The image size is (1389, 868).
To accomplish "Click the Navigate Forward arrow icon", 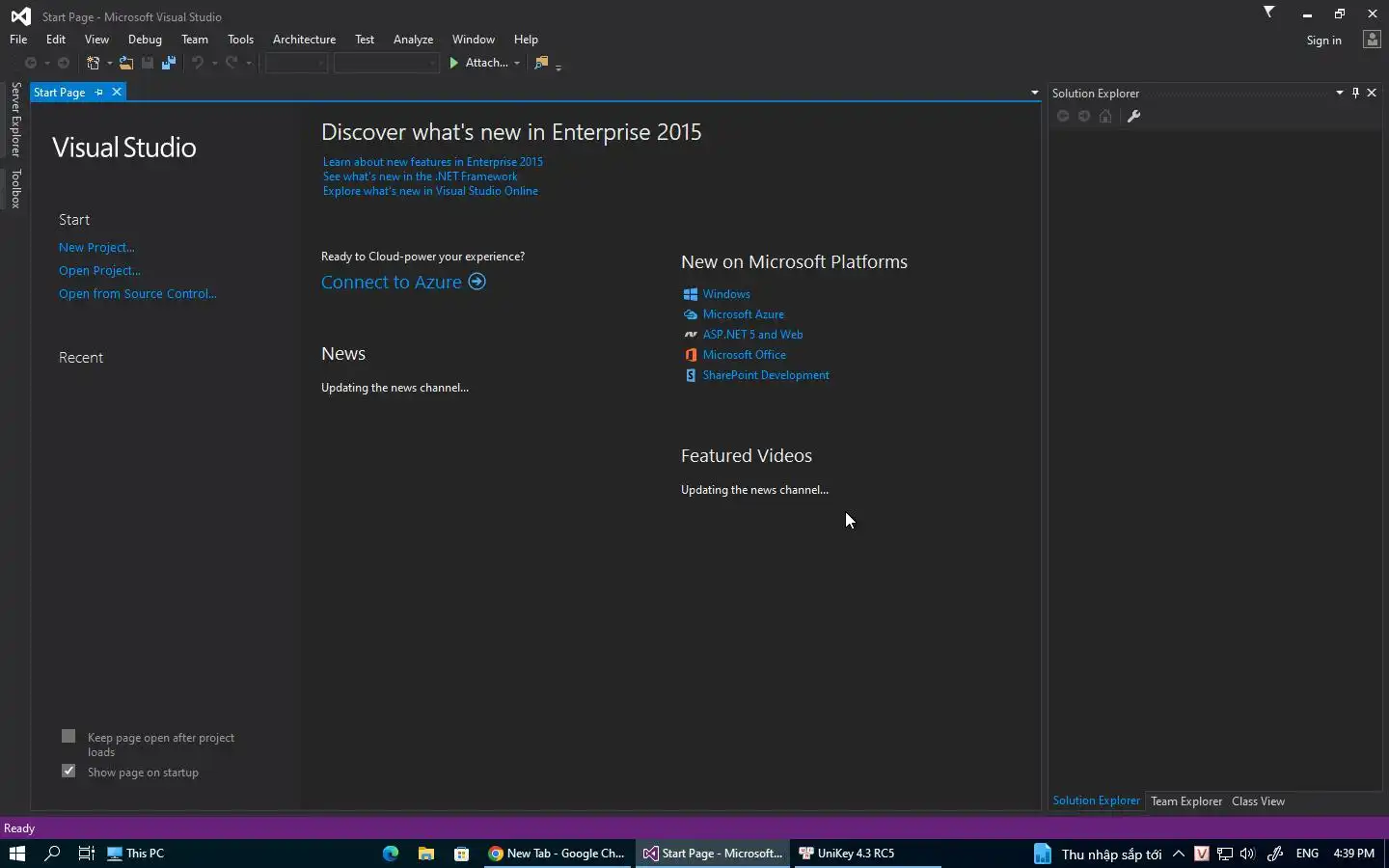I will point(64,63).
